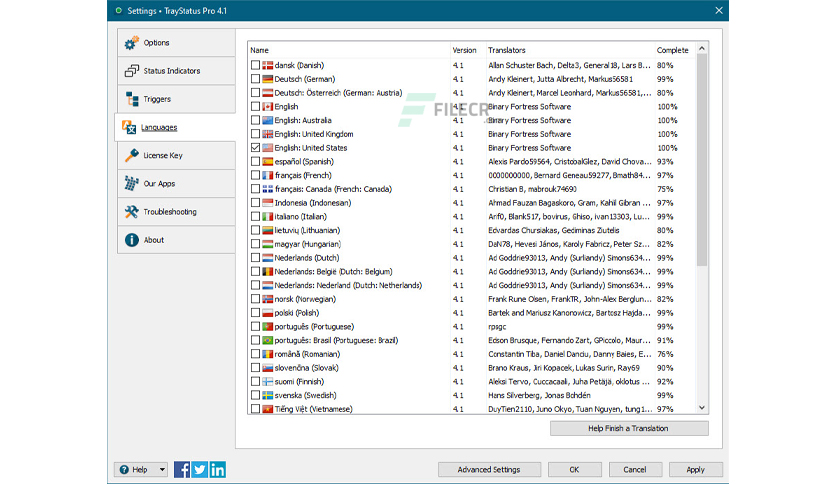Switch to the Options section
Screen dimensions: 836x484
click(176, 43)
